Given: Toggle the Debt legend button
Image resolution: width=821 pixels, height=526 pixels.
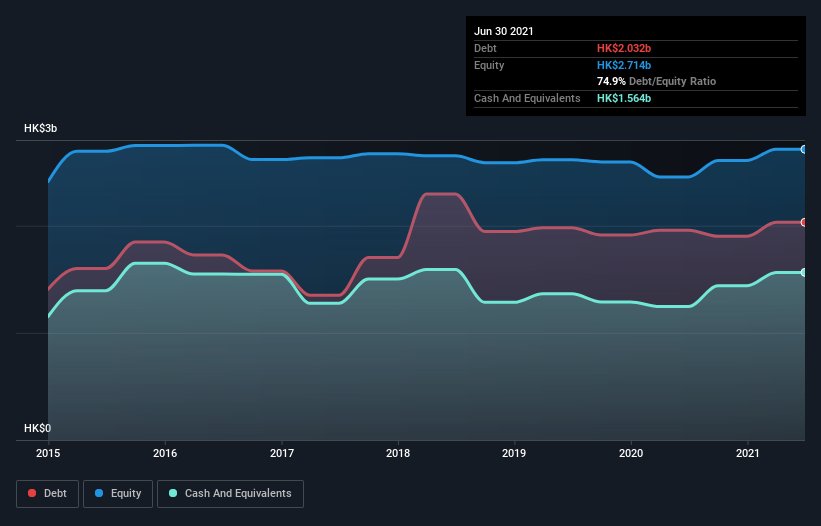Looking at the screenshot, I should [x=48, y=494].
